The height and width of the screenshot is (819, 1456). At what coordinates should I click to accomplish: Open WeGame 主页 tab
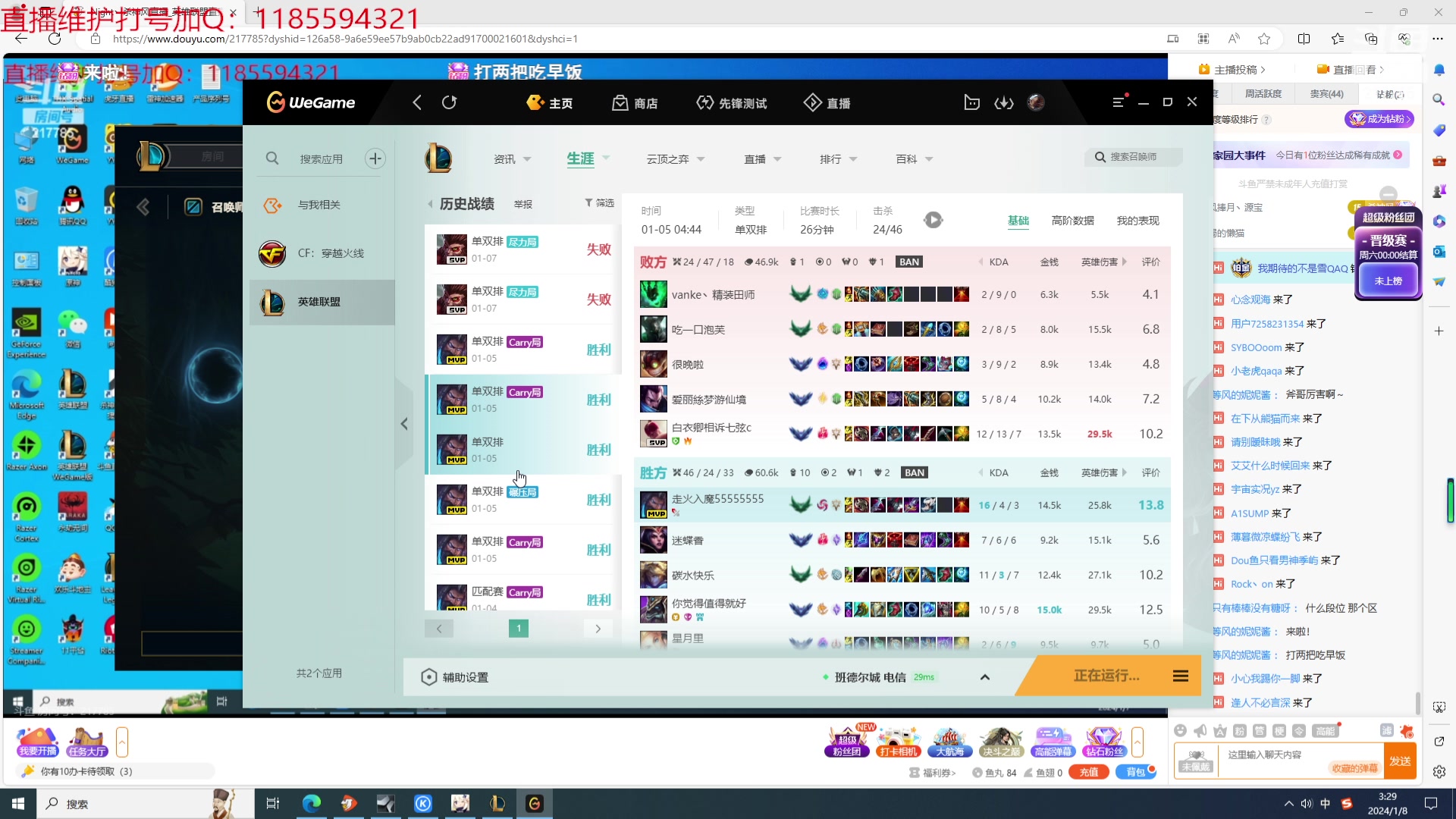550,102
